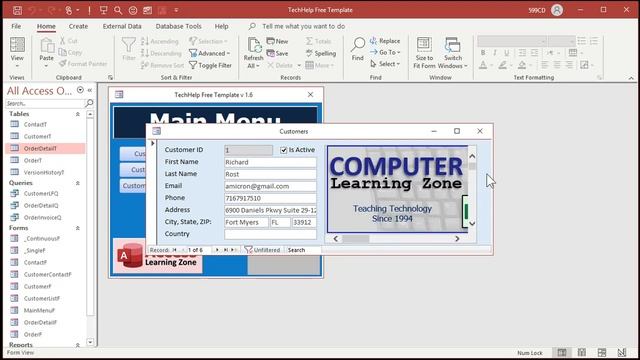Click the Find binoculars icon
Image resolution: width=640 pixels, height=360 pixels.
click(x=358, y=44)
